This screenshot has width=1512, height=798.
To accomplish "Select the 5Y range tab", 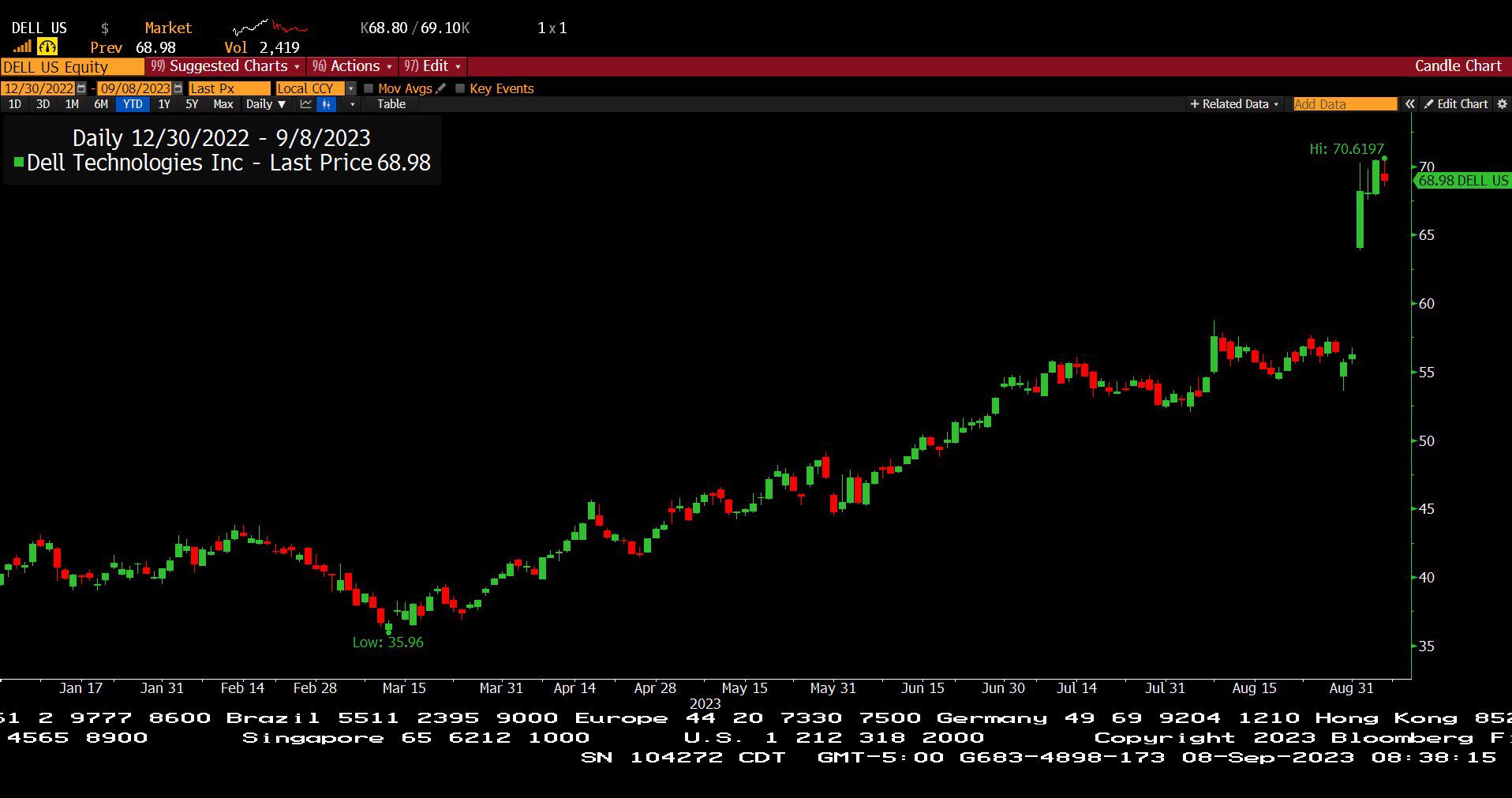I will click(x=192, y=104).
